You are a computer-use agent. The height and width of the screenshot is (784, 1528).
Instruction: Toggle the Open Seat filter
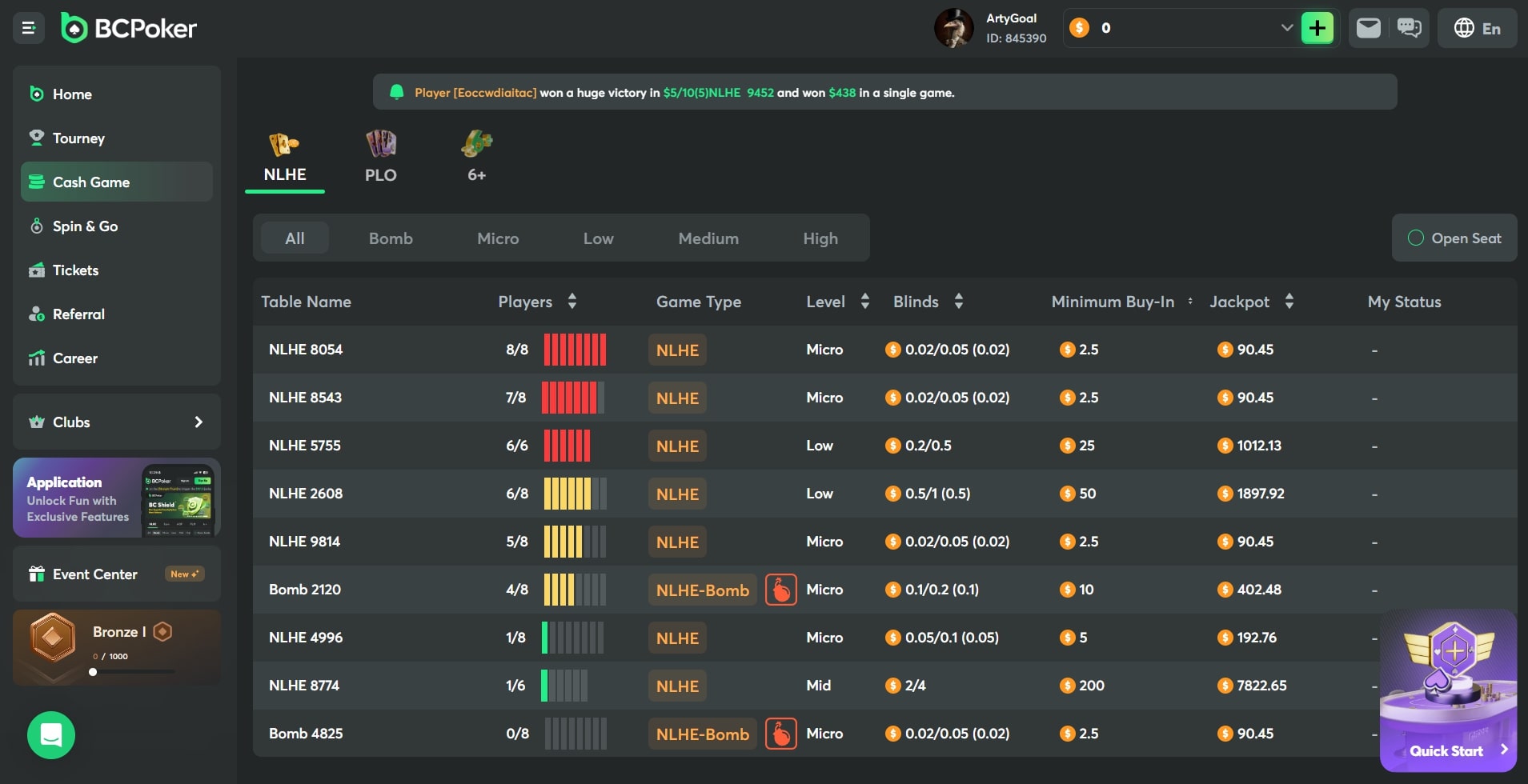[x=1454, y=238]
